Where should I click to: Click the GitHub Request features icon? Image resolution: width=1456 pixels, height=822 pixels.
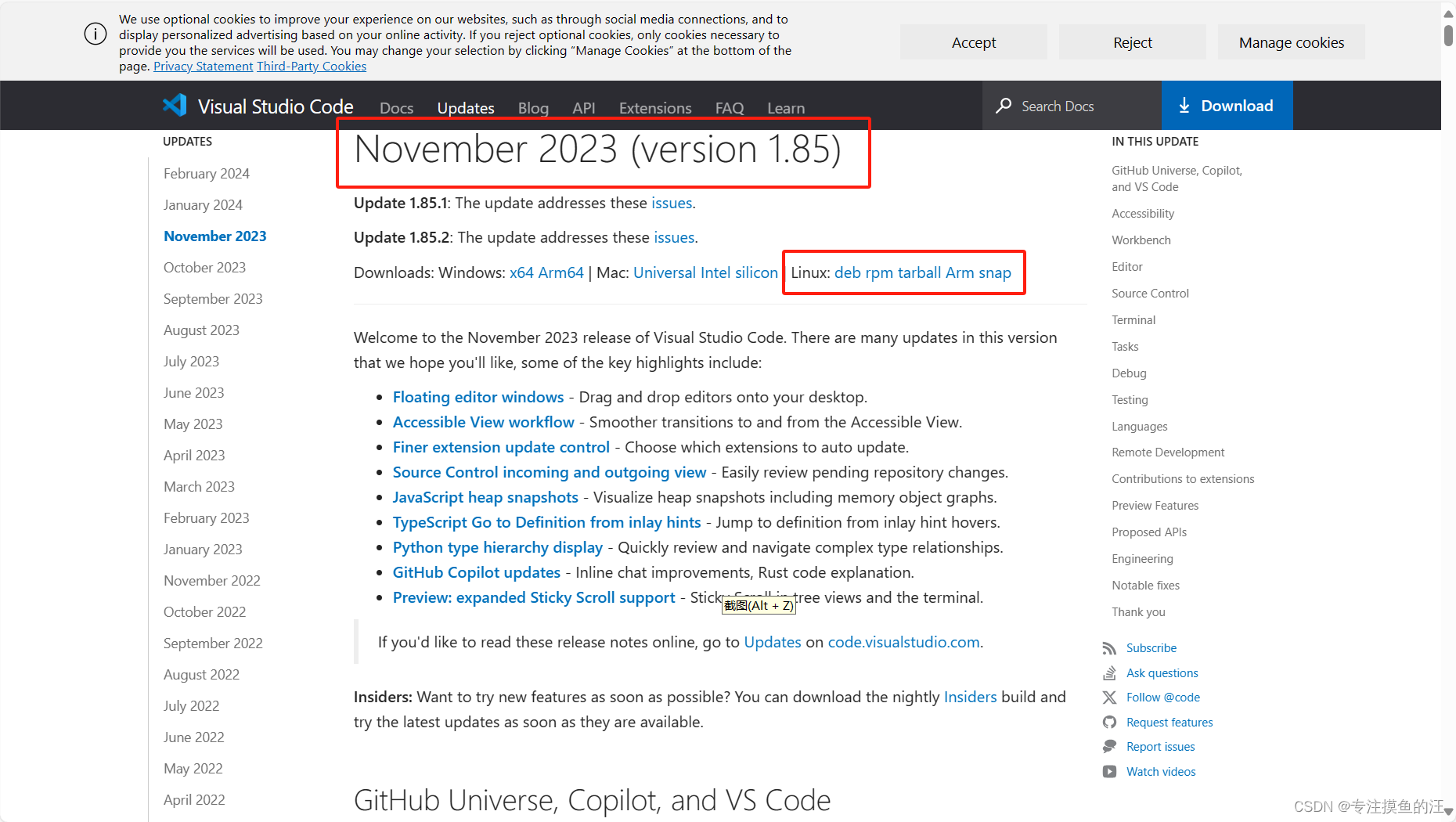pyautogui.click(x=1109, y=723)
